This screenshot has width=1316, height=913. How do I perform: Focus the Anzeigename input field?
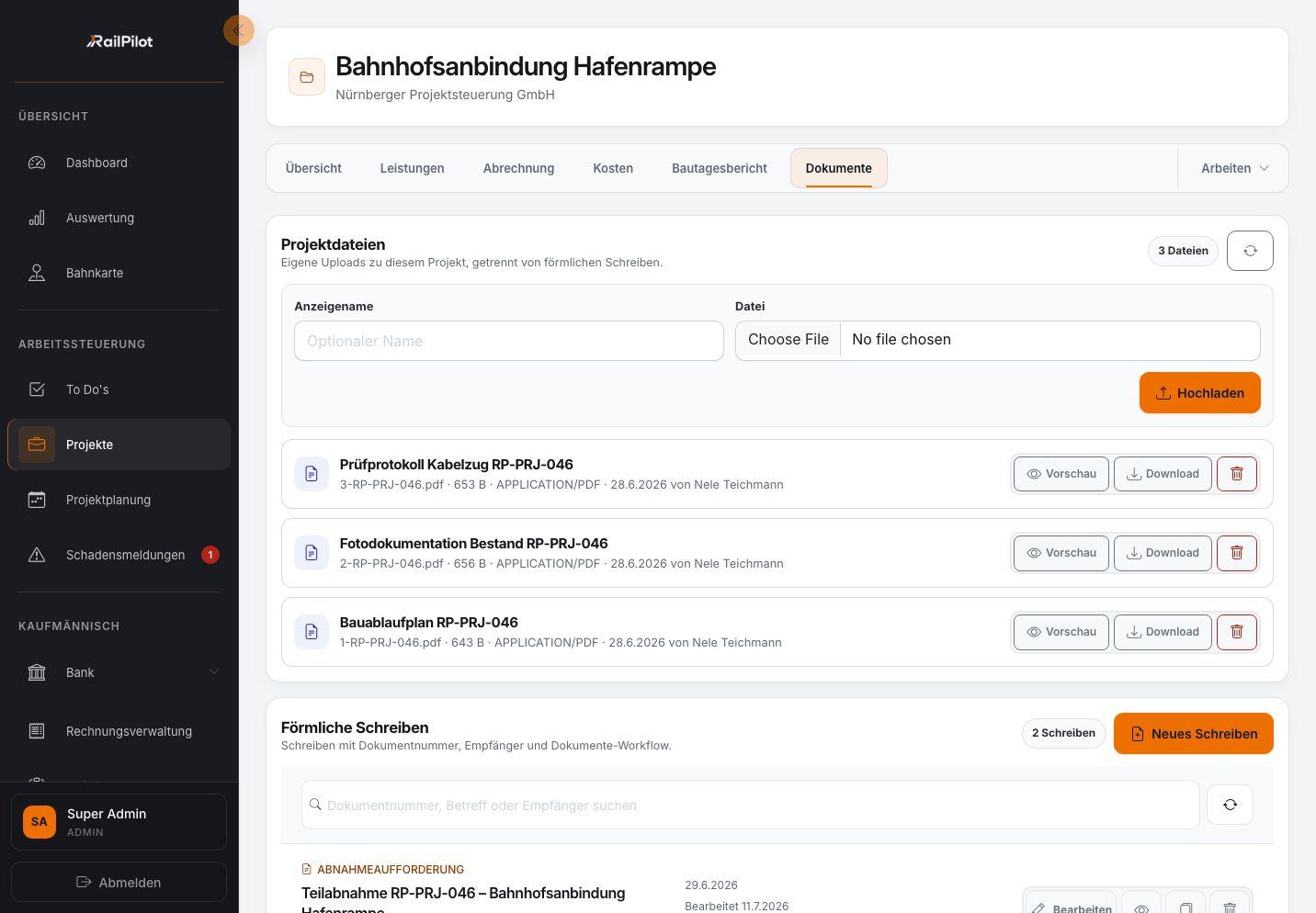tap(509, 341)
